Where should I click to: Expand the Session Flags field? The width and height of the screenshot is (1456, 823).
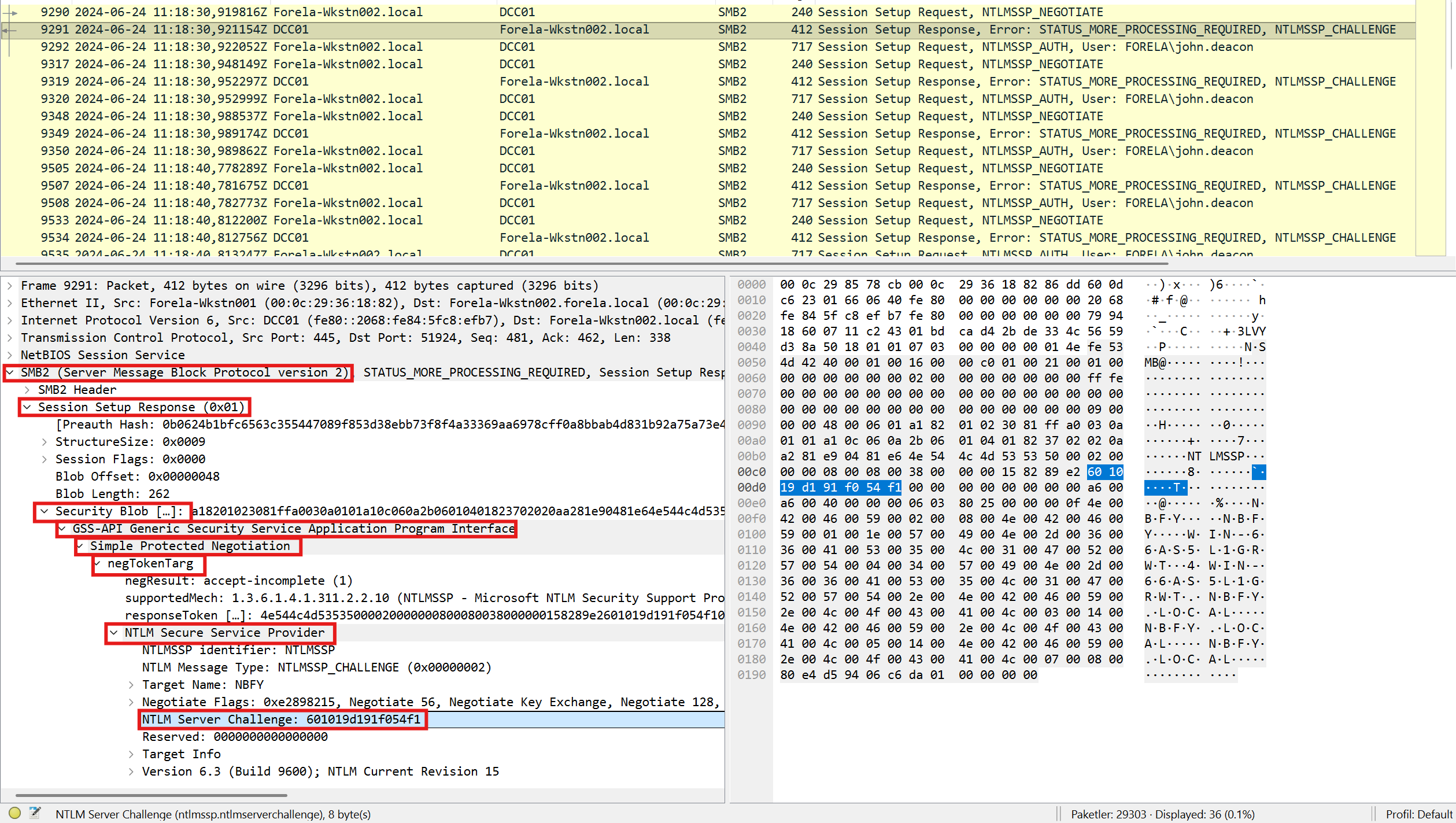point(45,459)
